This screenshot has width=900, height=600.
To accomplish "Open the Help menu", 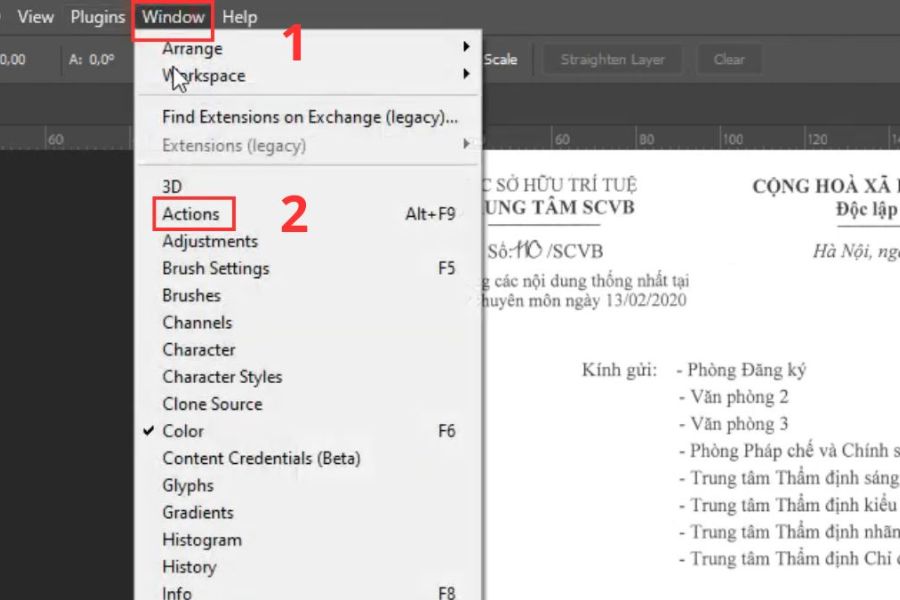I will point(239,17).
